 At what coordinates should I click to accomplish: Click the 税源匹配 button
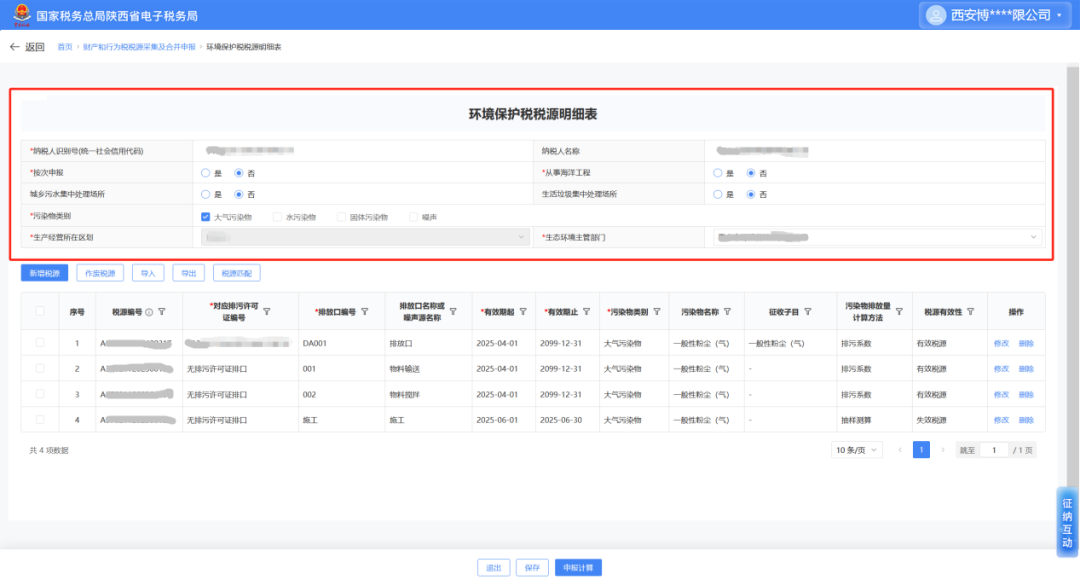point(236,273)
